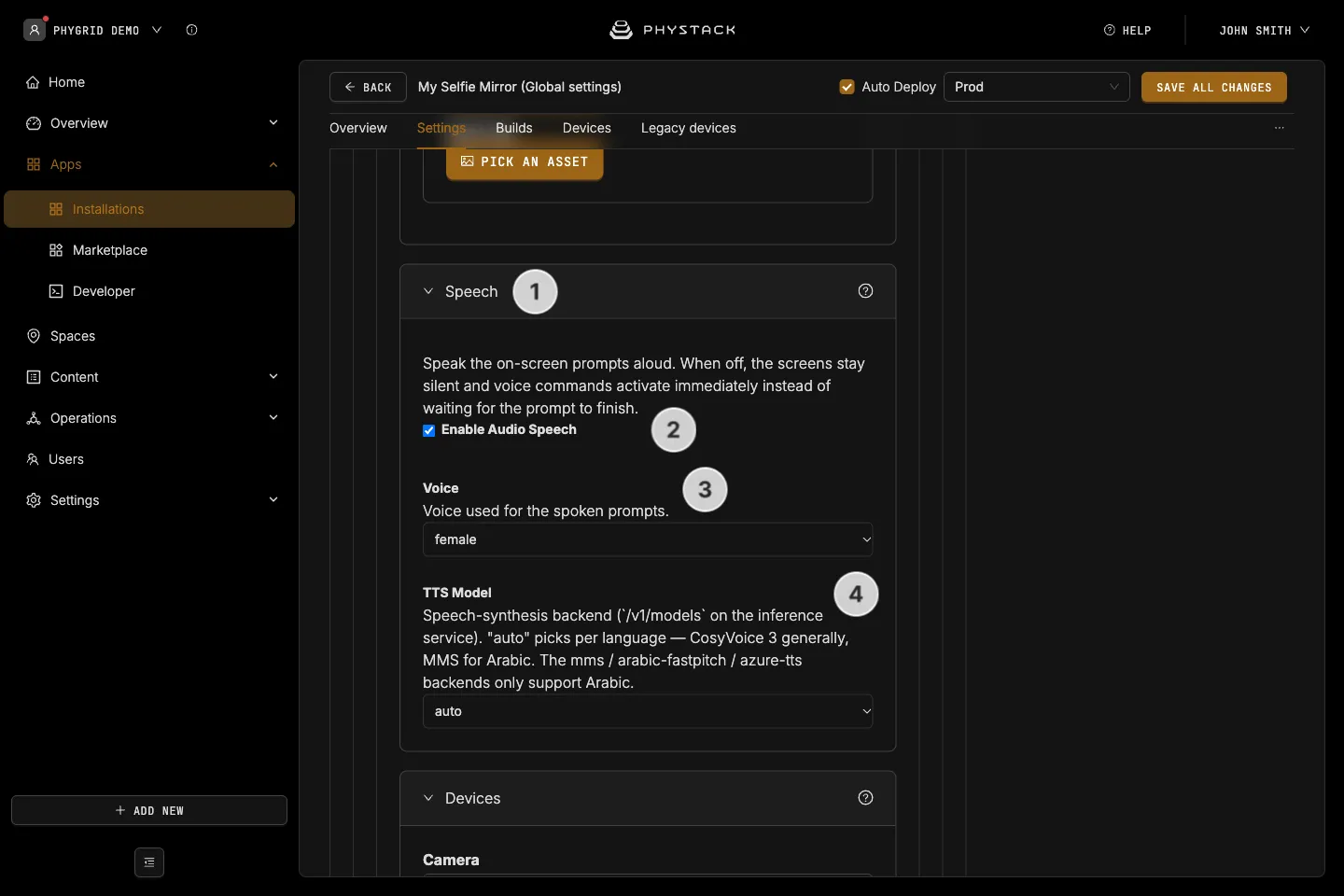The height and width of the screenshot is (896, 1344).
Task: Click the Home icon in sidebar
Action: point(33,82)
